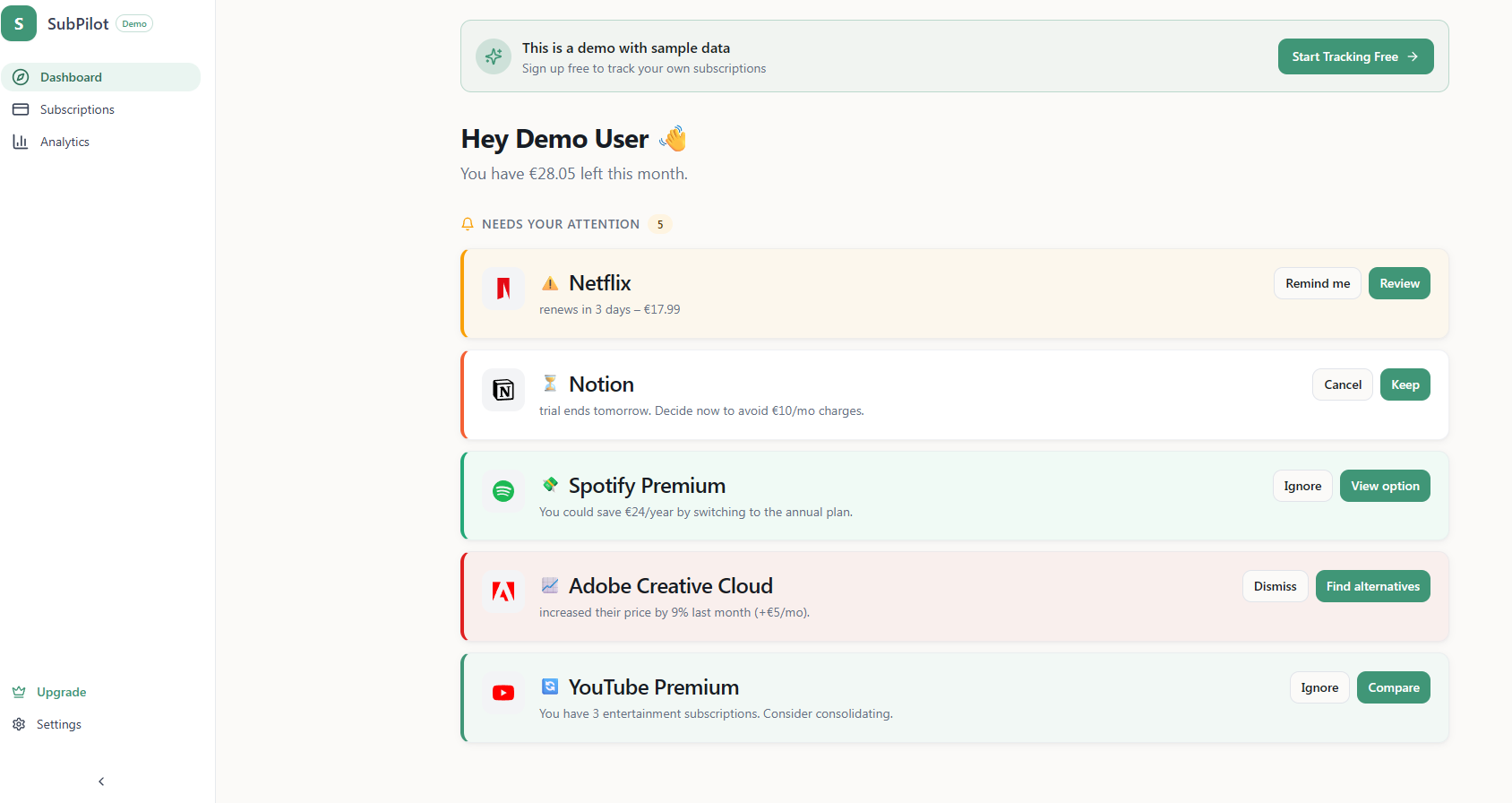Click the sparkle icon in demo banner
Screen dimensions: 1512x803
click(494, 56)
